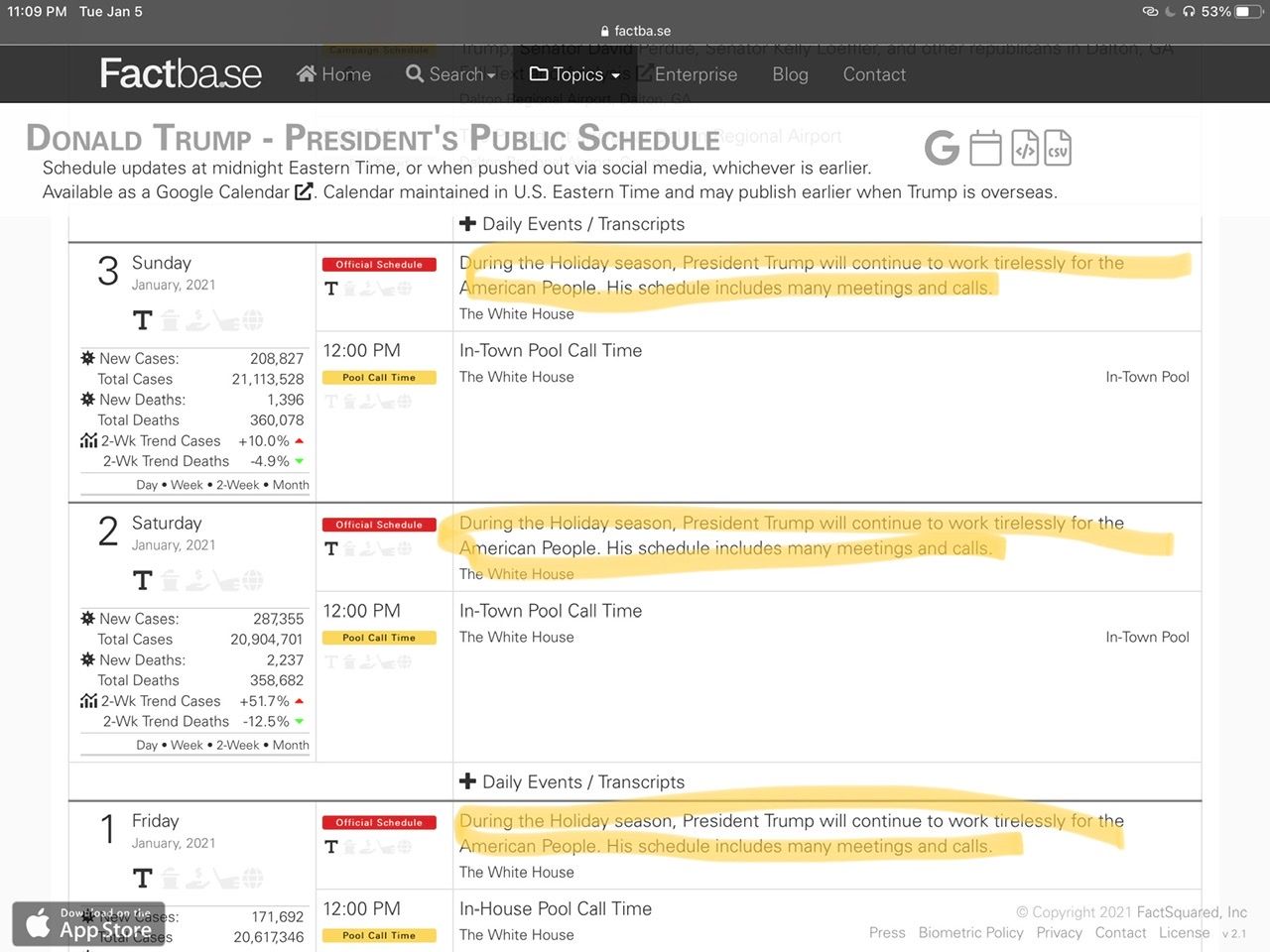Click Sunday's In-Town Pool Call Time title
This screenshot has height=952, width=1270.
pyautogui.click(x=551, y=350)
